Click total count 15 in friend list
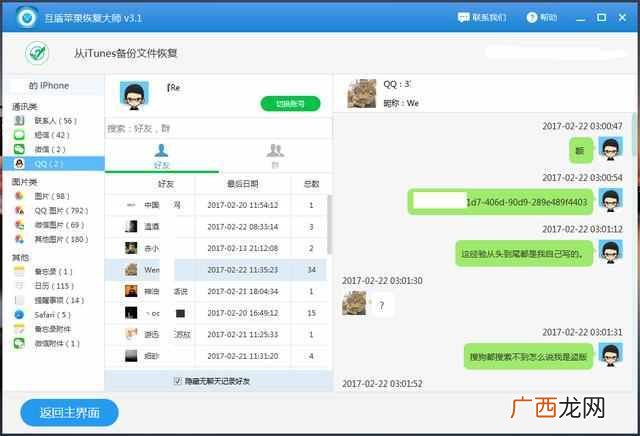640x436 pixels. click(311, 313)
